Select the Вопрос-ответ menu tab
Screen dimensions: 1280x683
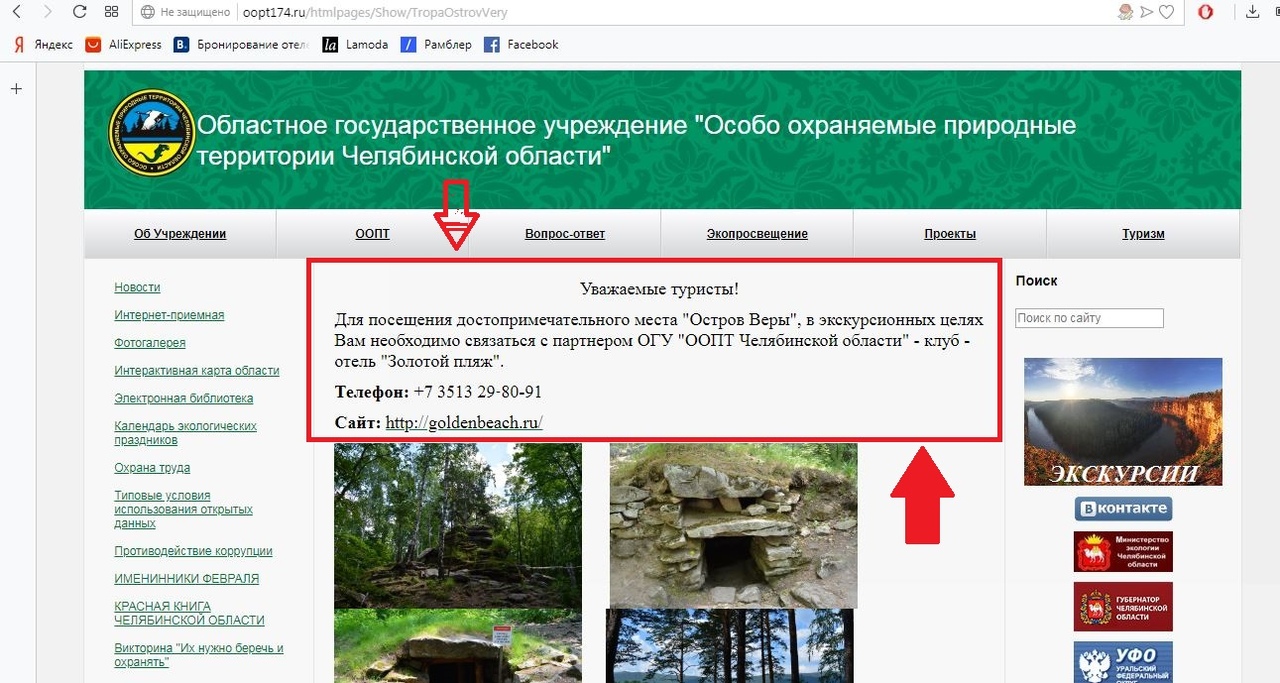(565, 234)
